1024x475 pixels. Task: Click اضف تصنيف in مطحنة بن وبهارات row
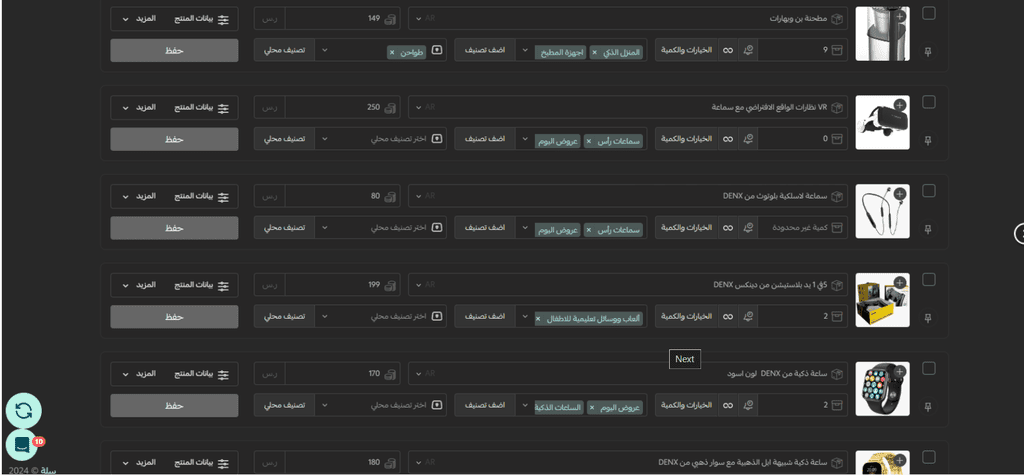(485, 50)
